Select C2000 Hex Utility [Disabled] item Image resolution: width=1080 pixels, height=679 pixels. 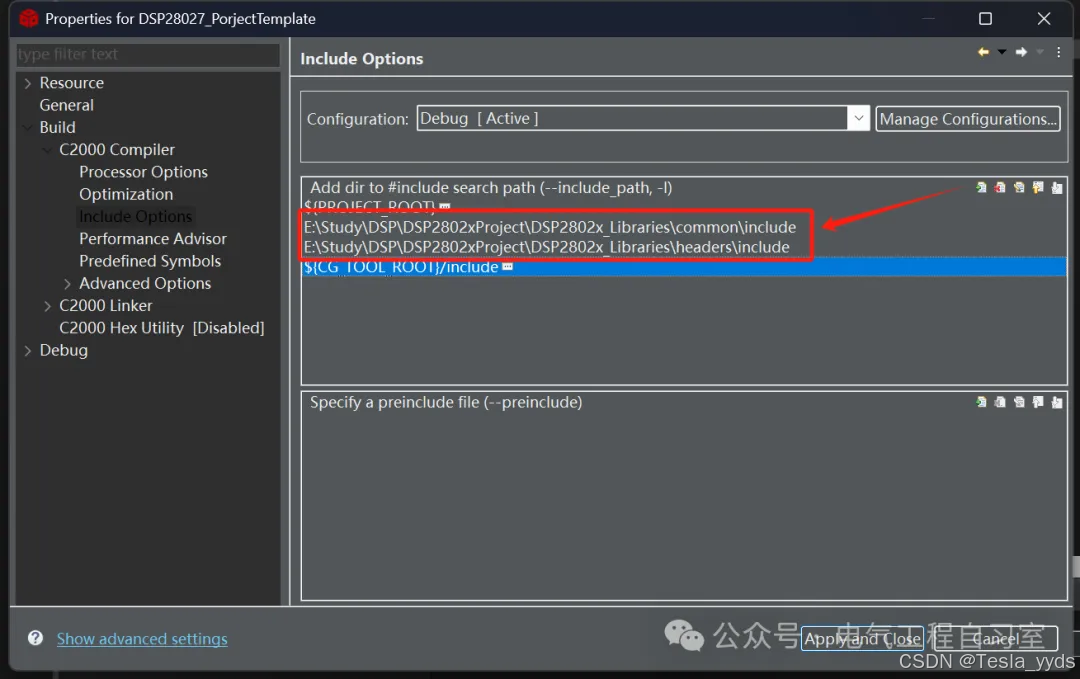point(162,328)
